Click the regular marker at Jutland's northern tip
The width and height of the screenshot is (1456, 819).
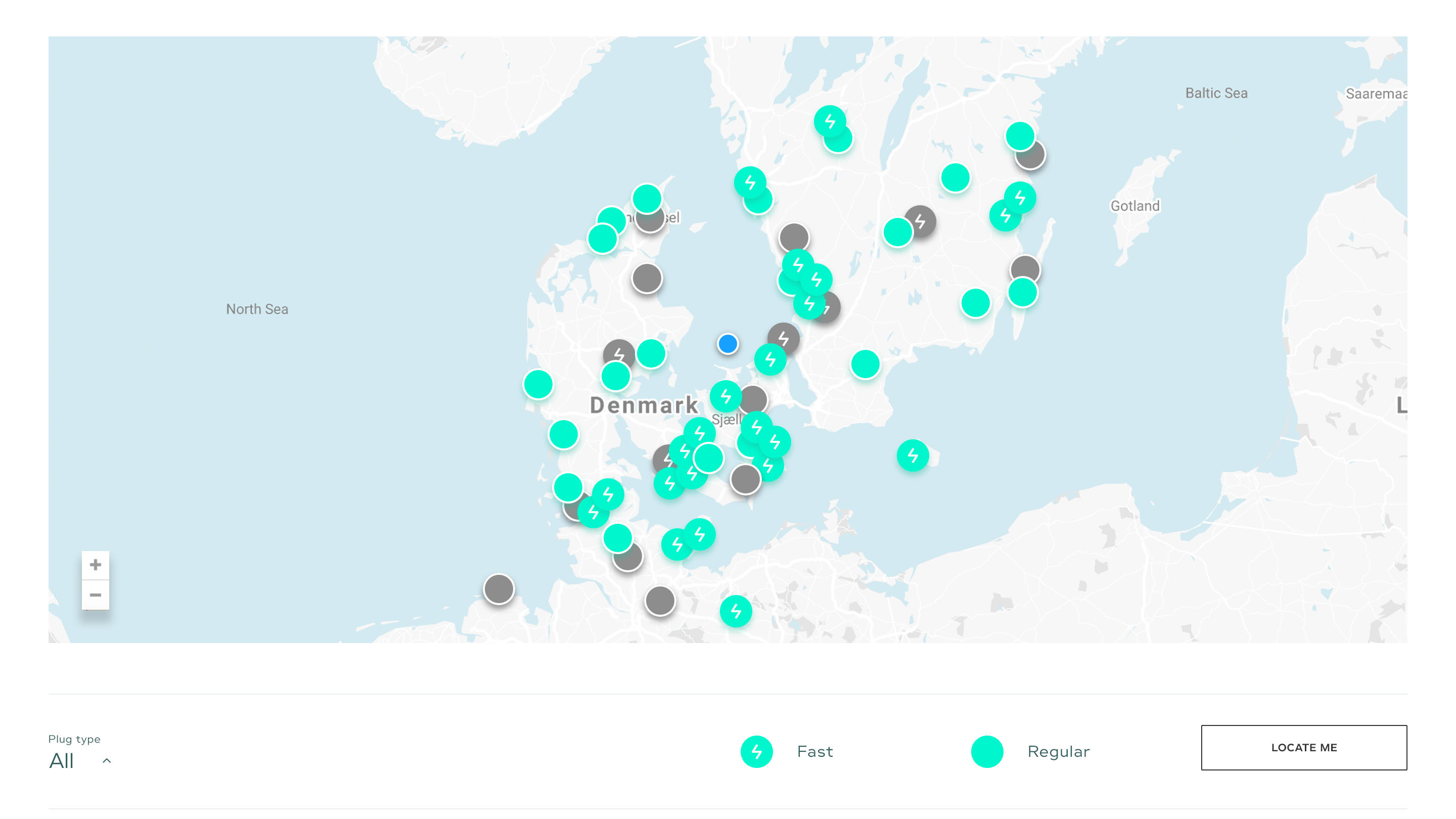click(x=647, y=198)
